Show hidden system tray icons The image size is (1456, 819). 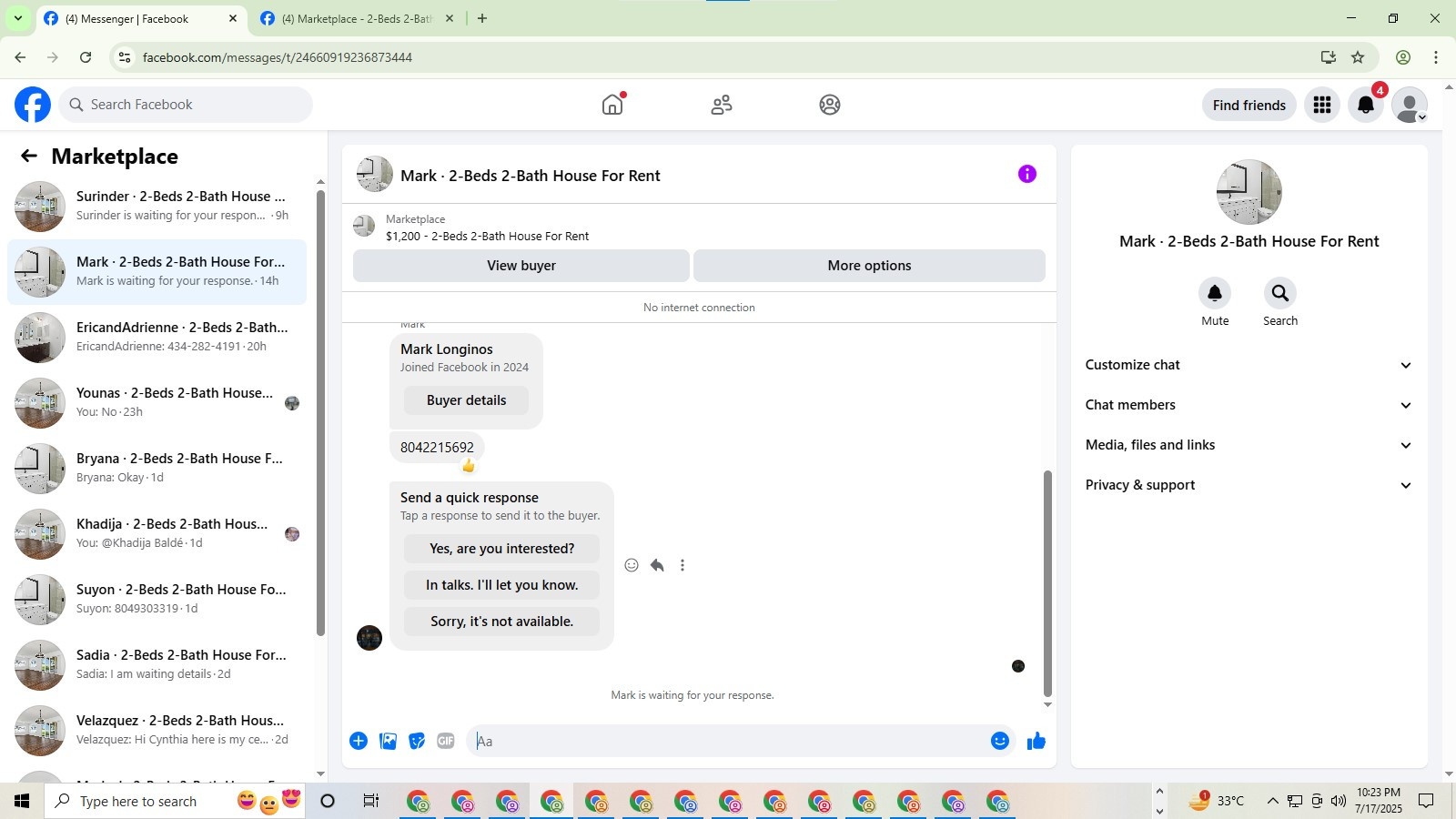1272,801
